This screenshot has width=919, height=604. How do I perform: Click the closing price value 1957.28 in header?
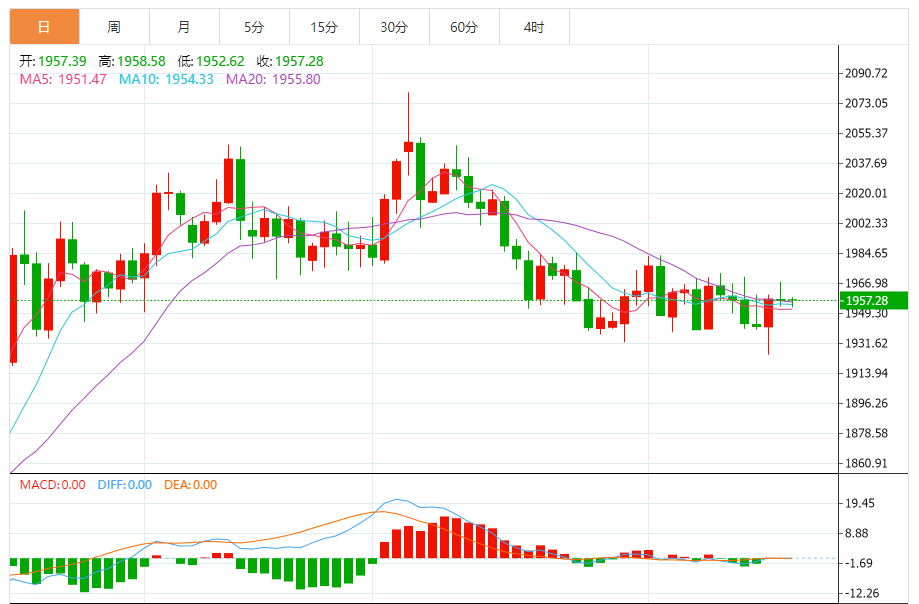pyautogui.click(x=299, y=61)
